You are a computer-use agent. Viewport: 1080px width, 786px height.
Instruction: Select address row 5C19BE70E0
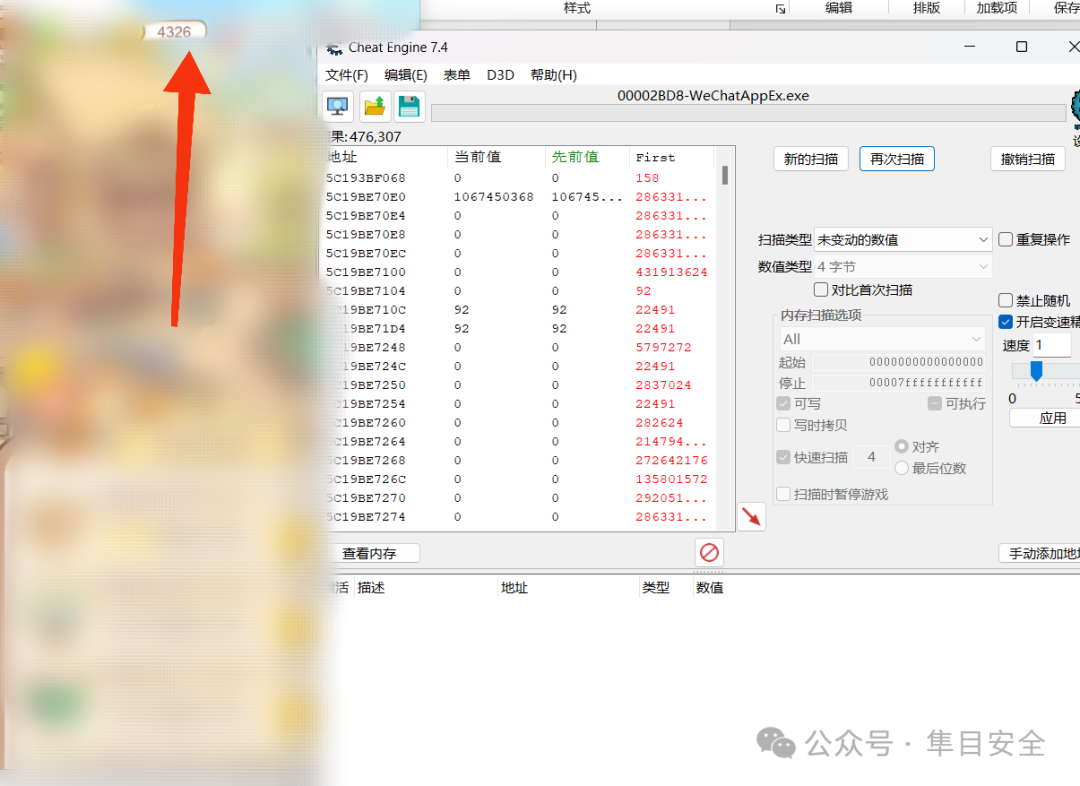point(520,197)
